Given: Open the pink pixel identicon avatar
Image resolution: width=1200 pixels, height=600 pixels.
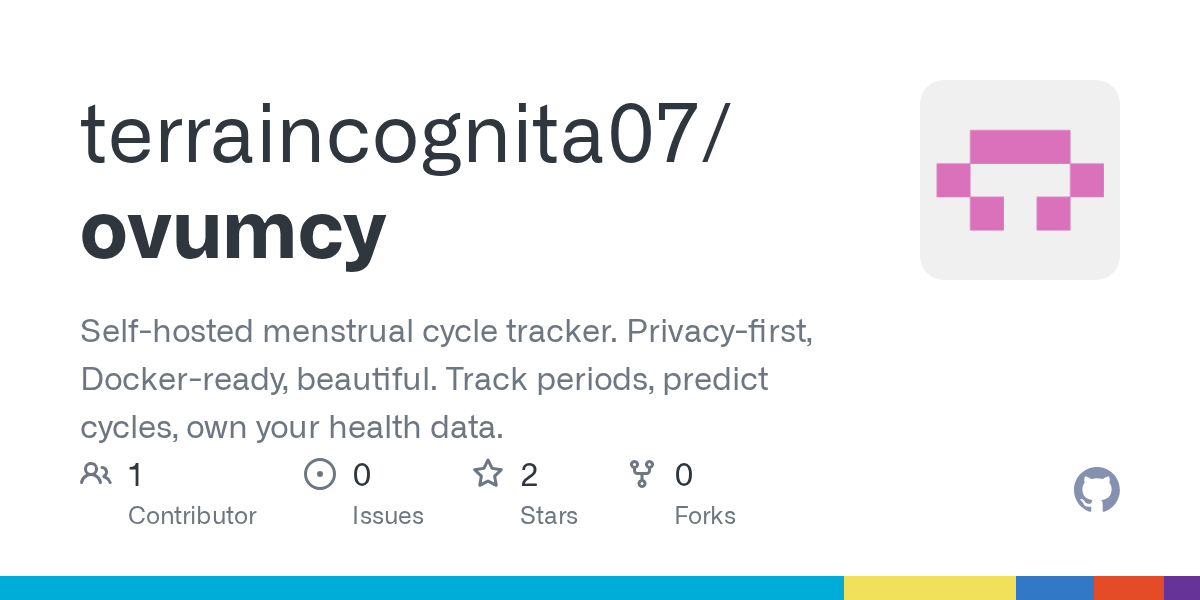Looking at the screenshot, I should pos(1019,180).
